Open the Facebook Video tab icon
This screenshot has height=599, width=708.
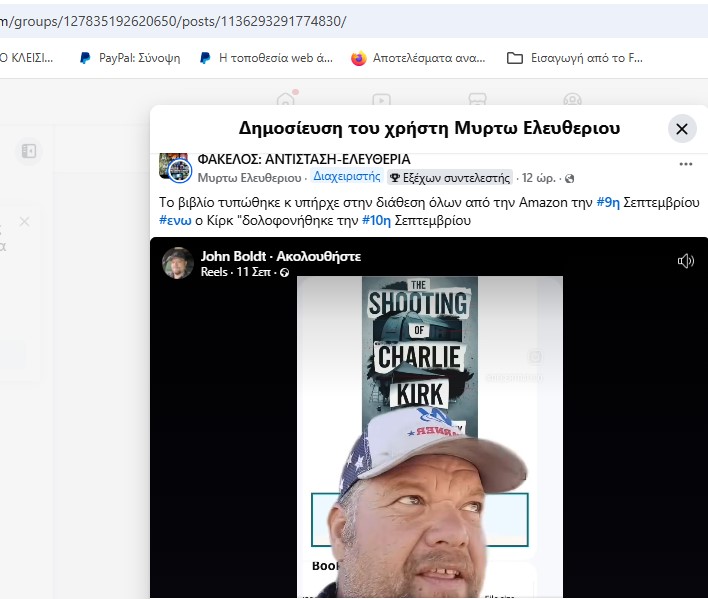(382, 99)
